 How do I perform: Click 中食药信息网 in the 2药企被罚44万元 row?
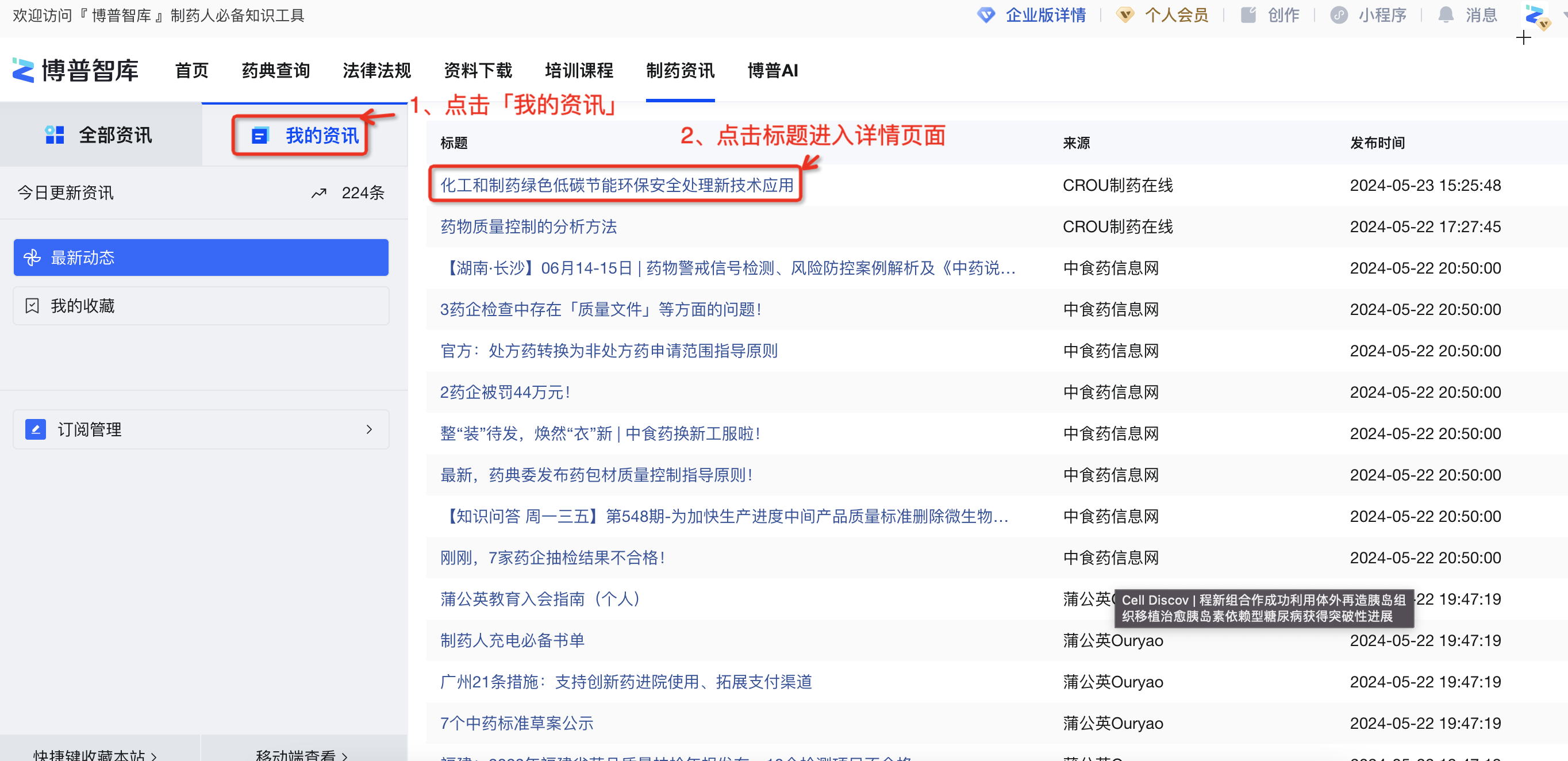(1111, 392)
